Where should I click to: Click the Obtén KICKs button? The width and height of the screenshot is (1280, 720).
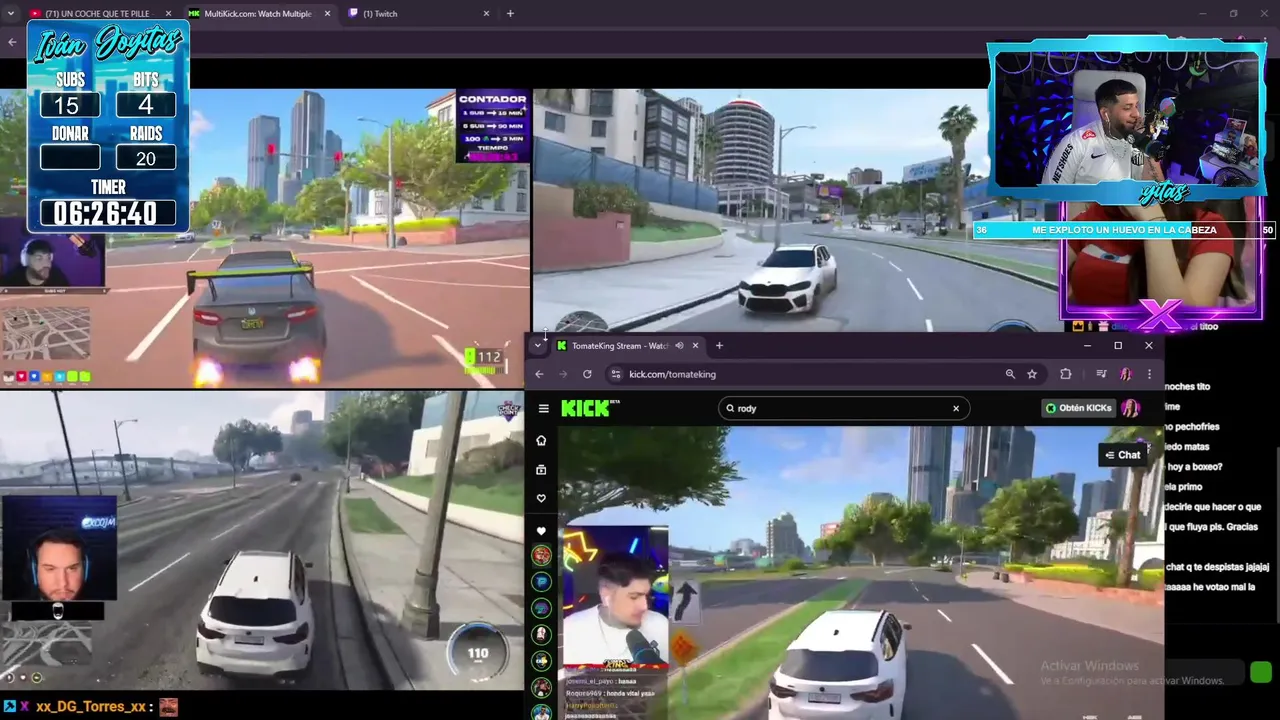(x=1078, y=408)
